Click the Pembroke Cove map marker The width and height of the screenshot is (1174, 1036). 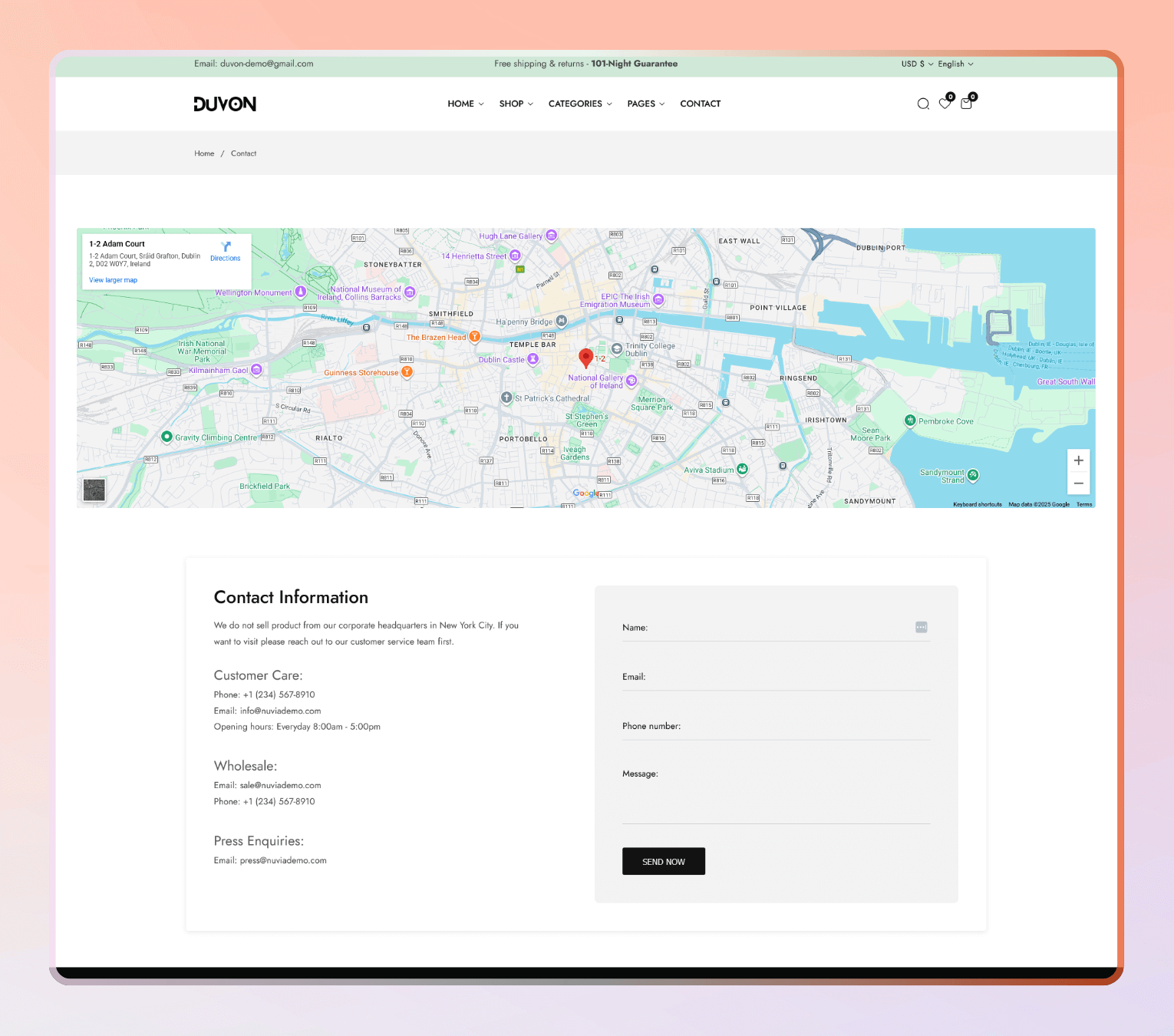[910, 420]
